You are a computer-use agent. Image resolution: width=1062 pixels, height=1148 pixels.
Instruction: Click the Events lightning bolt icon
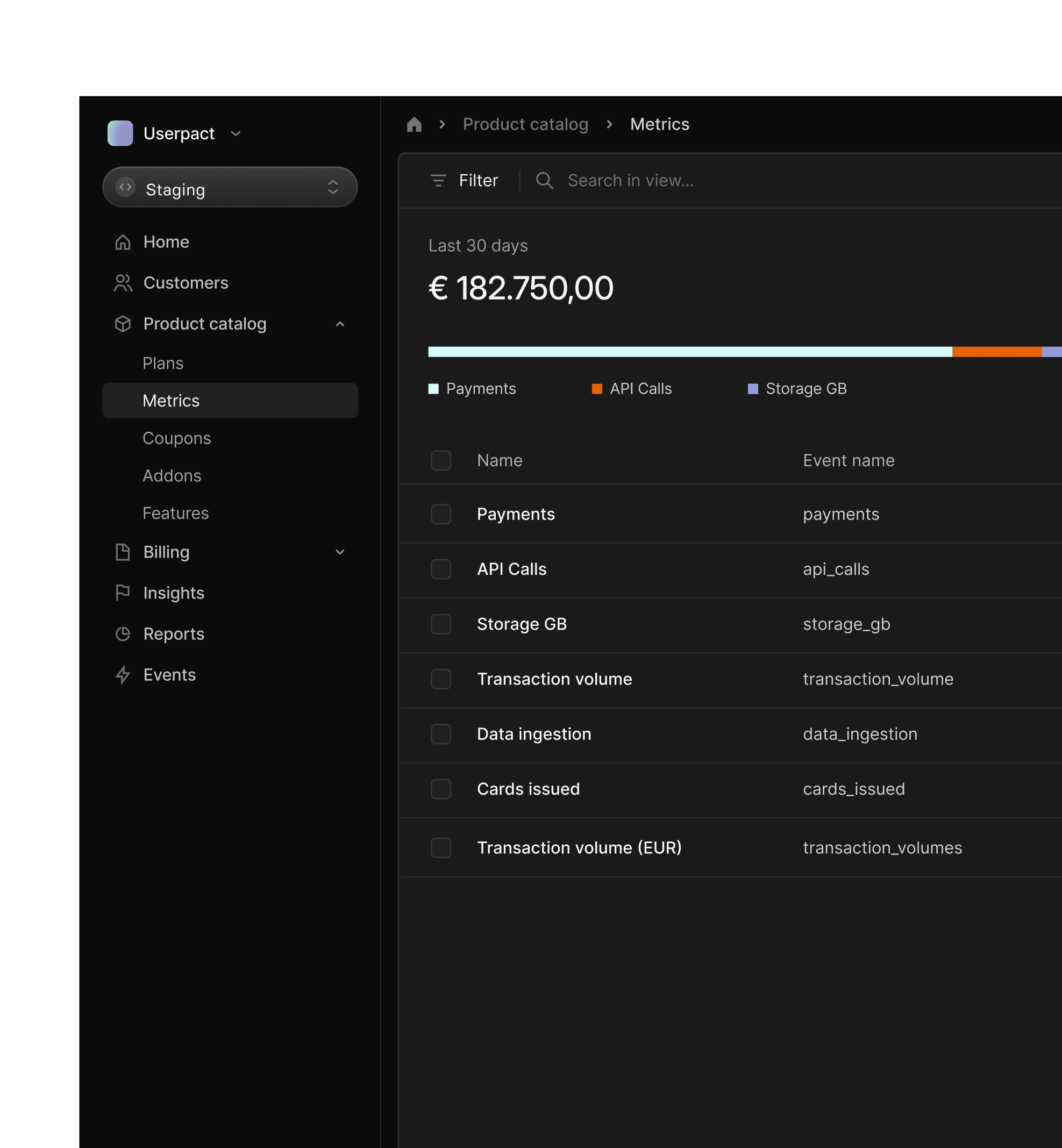tap(123, 674)
